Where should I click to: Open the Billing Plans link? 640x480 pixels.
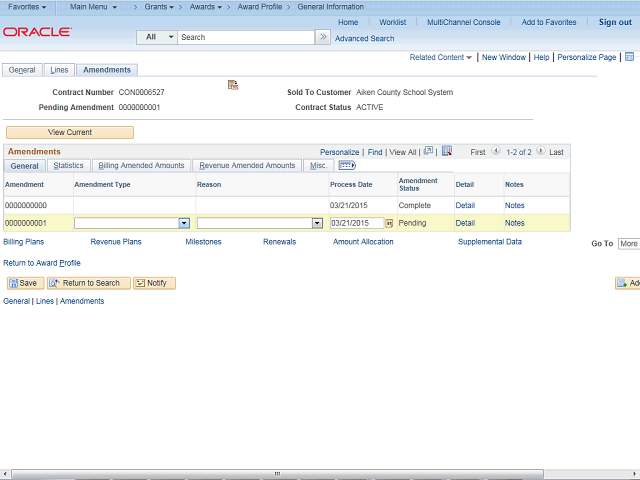click(x=24, y=242)
